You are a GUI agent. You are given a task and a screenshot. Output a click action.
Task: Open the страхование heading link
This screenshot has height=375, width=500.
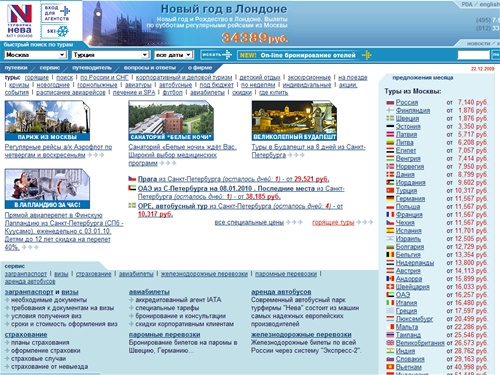point(26,334)
